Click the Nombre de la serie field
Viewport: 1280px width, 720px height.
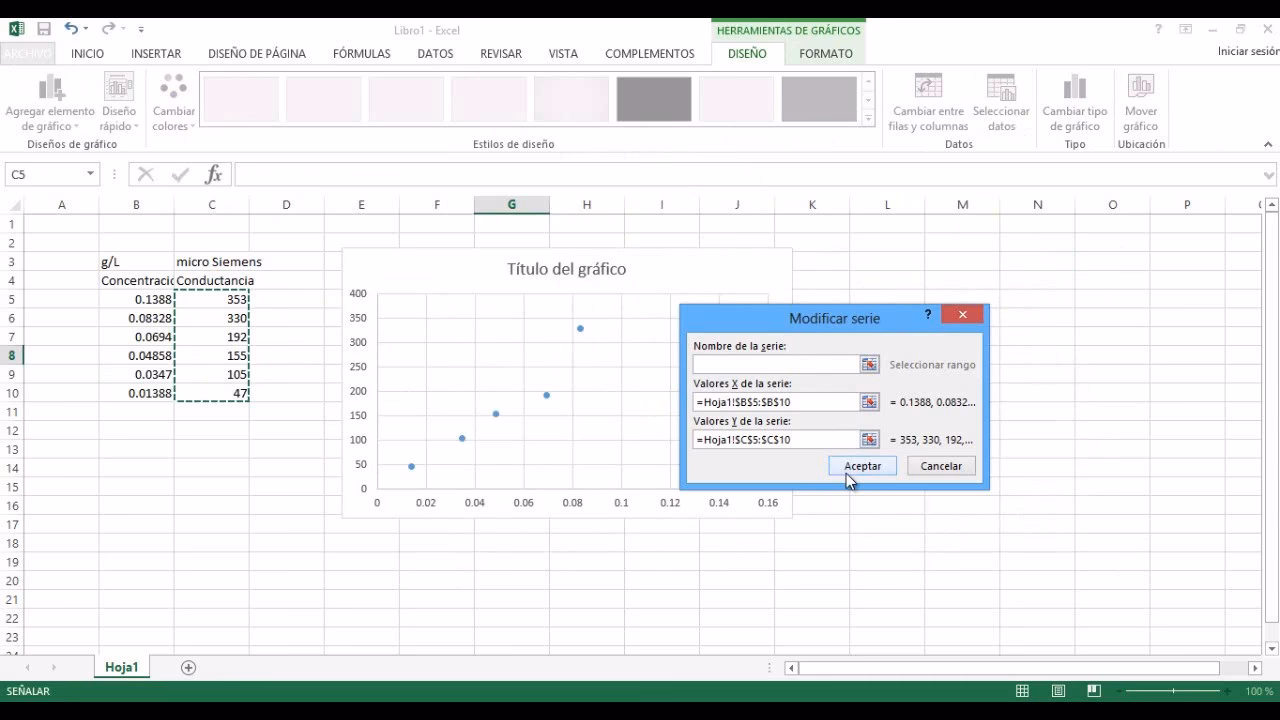coord(776,365)
